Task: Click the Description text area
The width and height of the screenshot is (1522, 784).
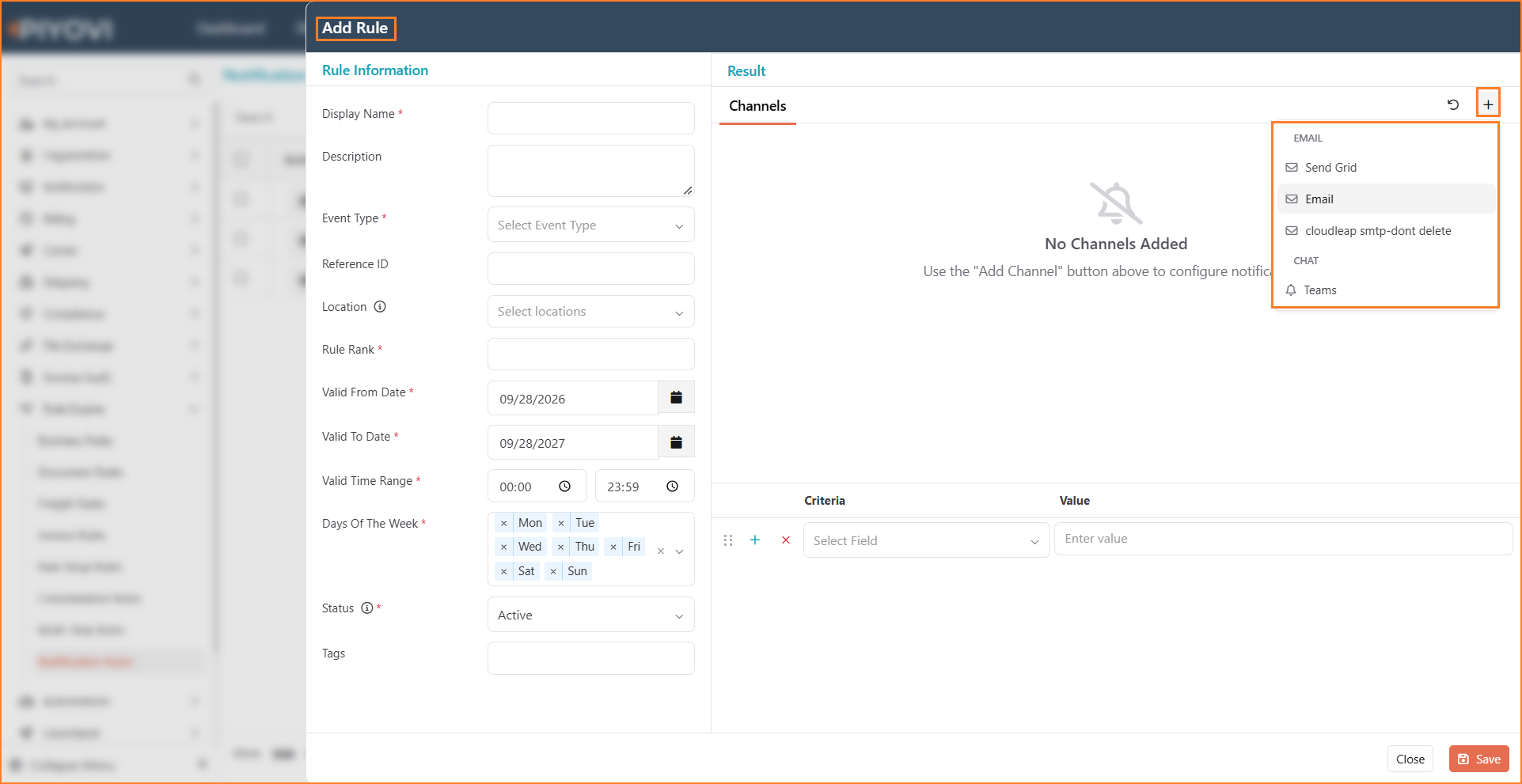Action: tap(591, 171)
